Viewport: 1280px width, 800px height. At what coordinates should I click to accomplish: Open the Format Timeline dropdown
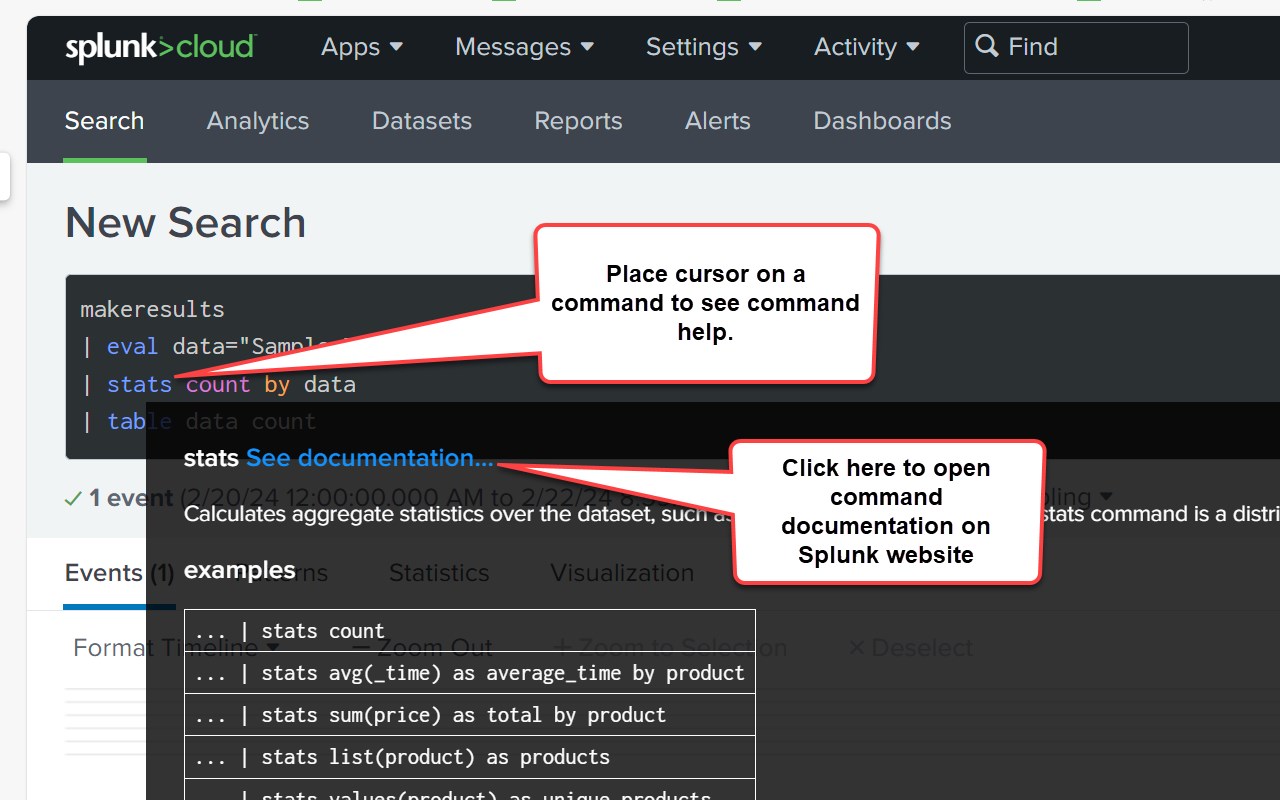click(x=176, y=648)
